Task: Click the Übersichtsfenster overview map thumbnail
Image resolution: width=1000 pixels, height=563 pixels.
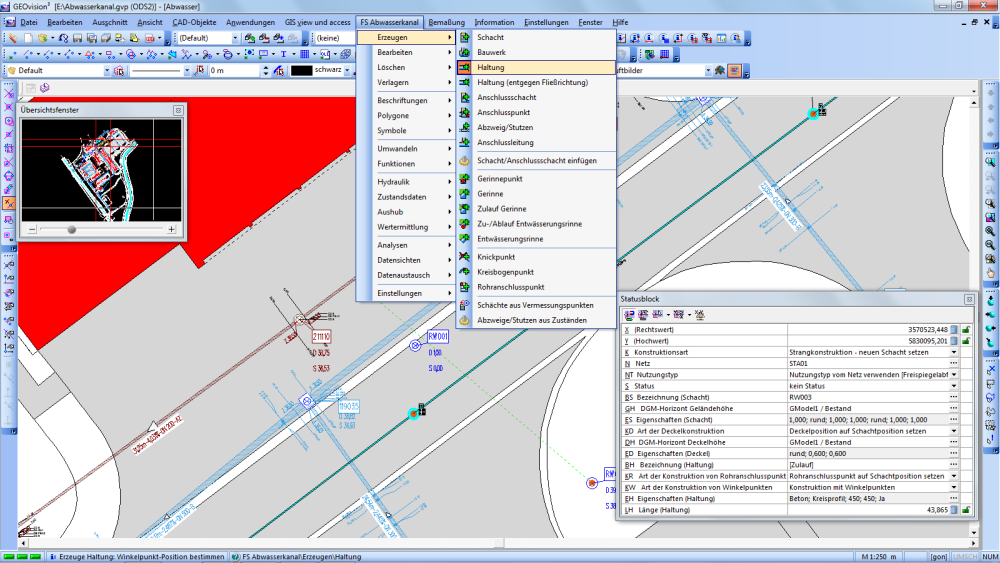Action: [x=101, y=168]
